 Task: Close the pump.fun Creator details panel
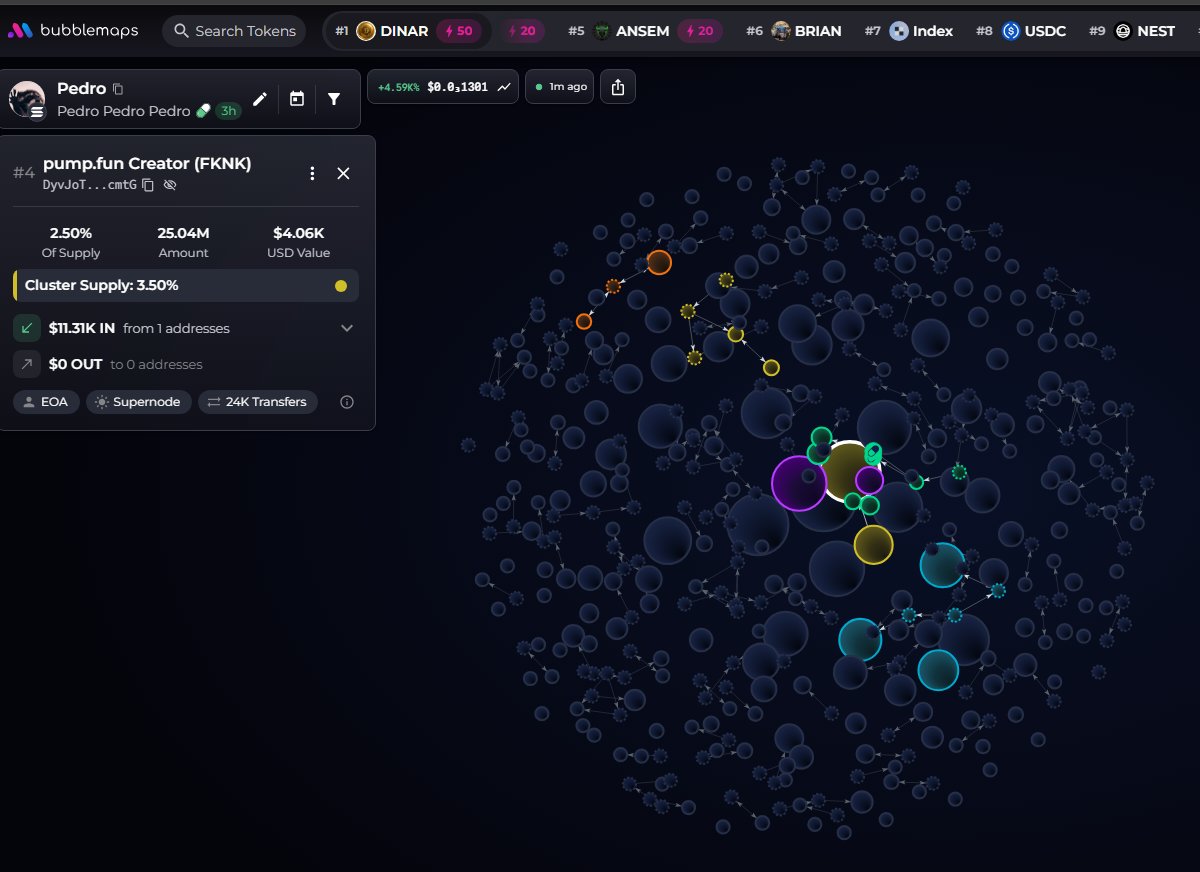343,173
